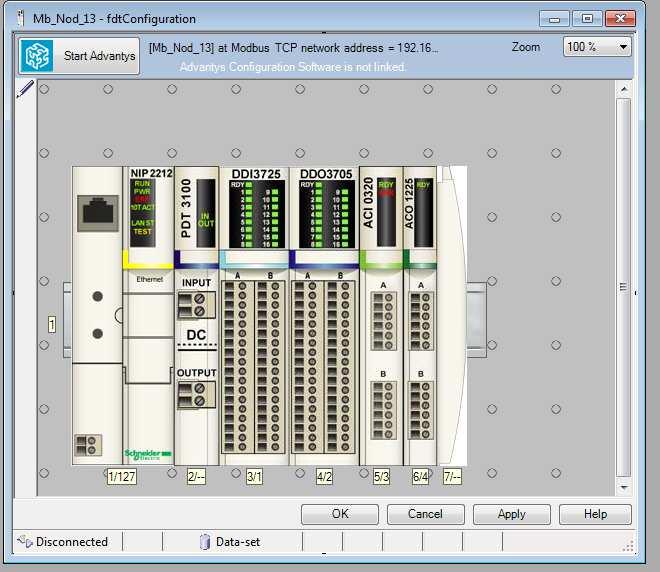Click the NIP 2212 power connector at bottom
This screenshot has height=572, width=660.
(88, 445)
